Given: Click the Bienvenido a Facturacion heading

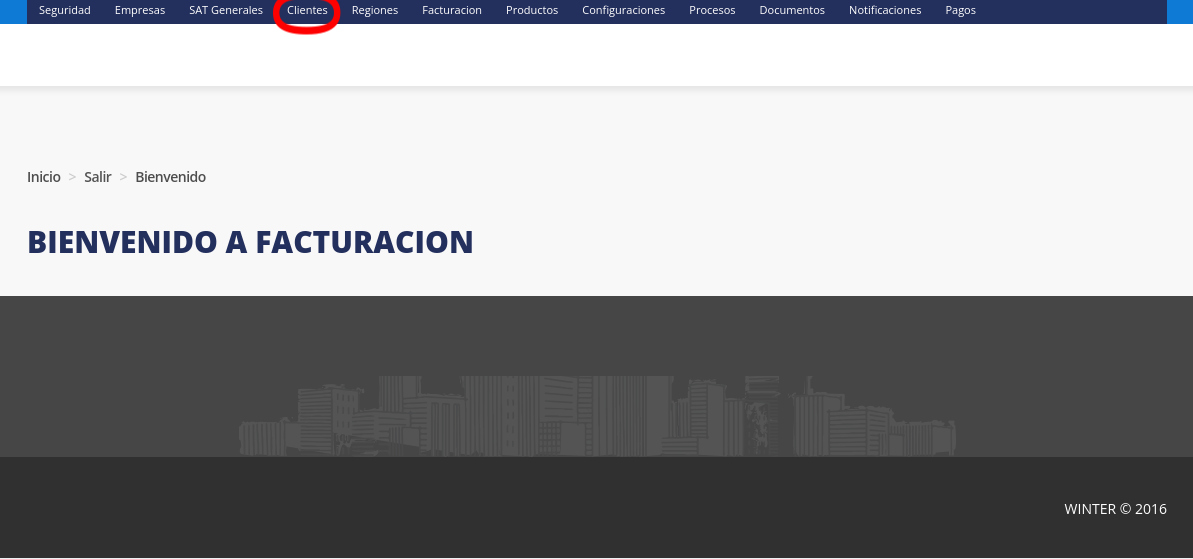Looking at the screenshot, I should 250,242.
